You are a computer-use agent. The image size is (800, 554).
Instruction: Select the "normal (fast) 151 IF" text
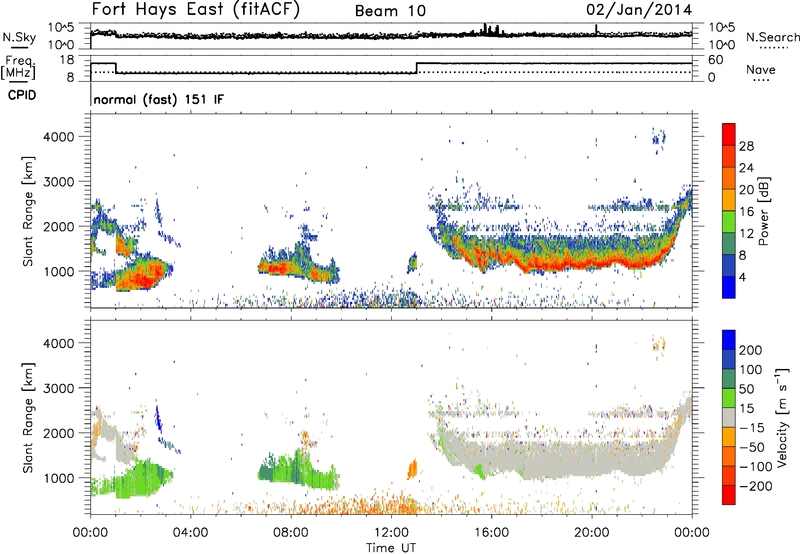point(159,99)
